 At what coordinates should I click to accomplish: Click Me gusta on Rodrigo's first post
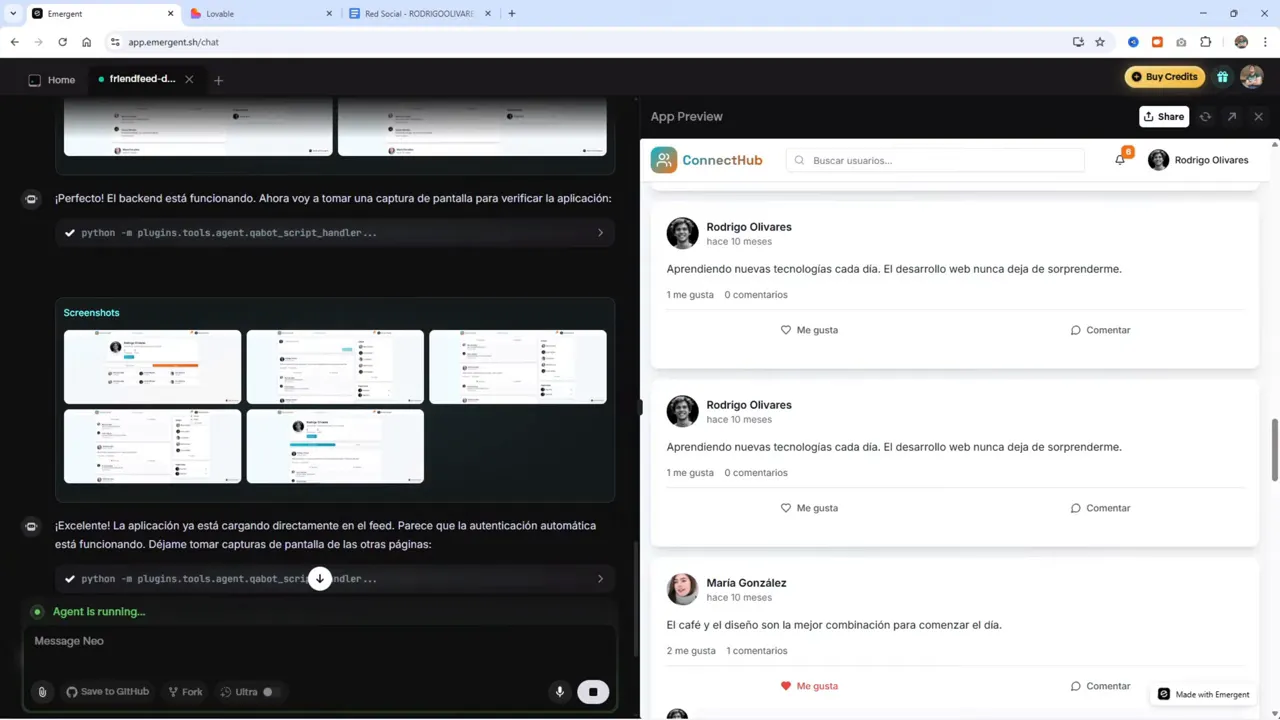809,329
